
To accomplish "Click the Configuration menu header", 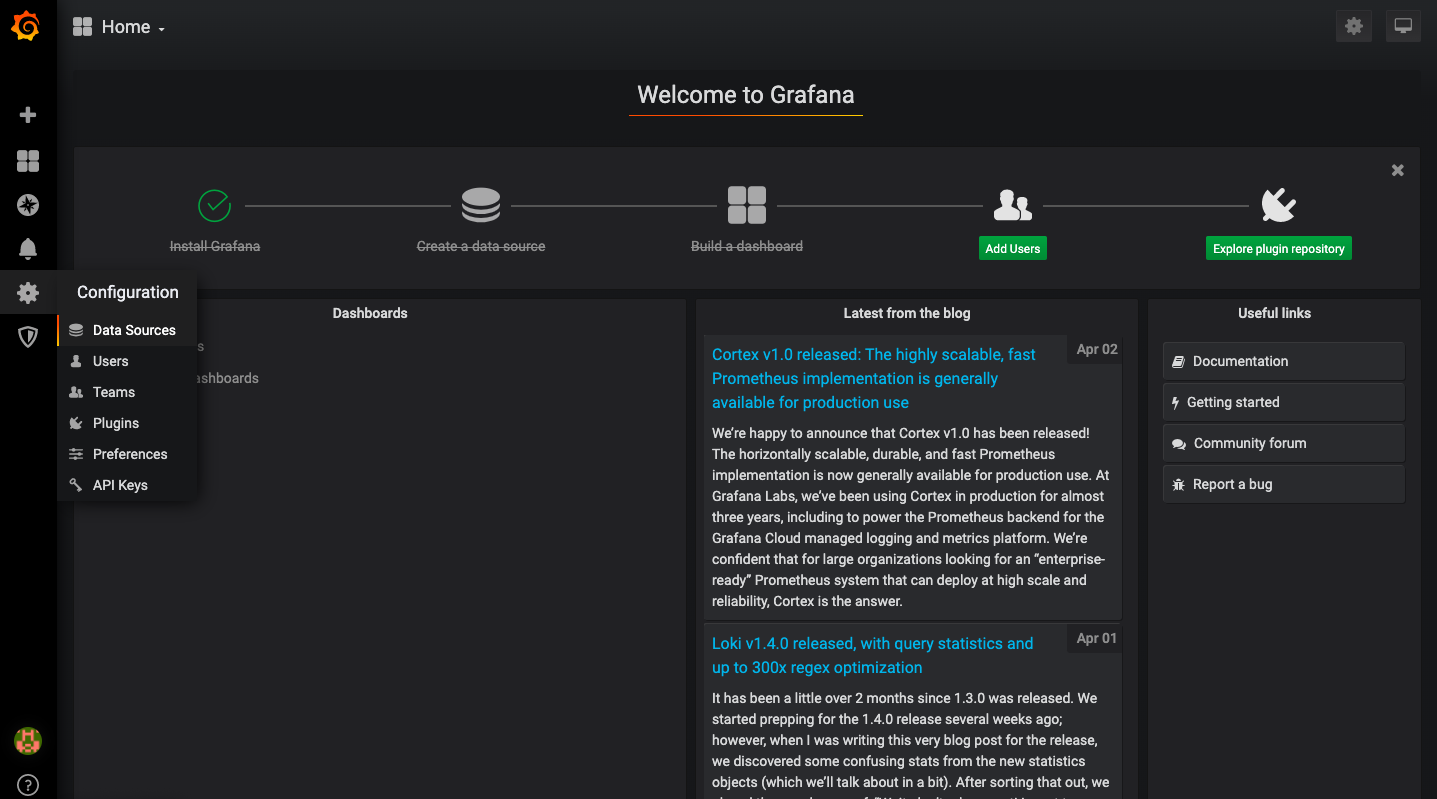I will [128, 292].
